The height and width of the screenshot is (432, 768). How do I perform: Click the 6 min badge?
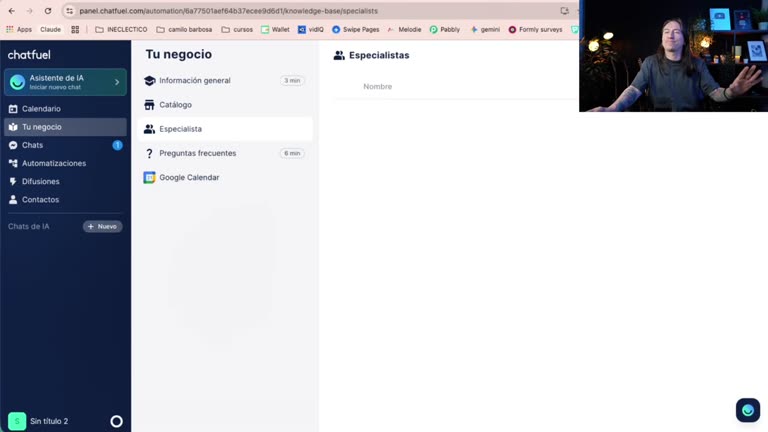point(292,153)
